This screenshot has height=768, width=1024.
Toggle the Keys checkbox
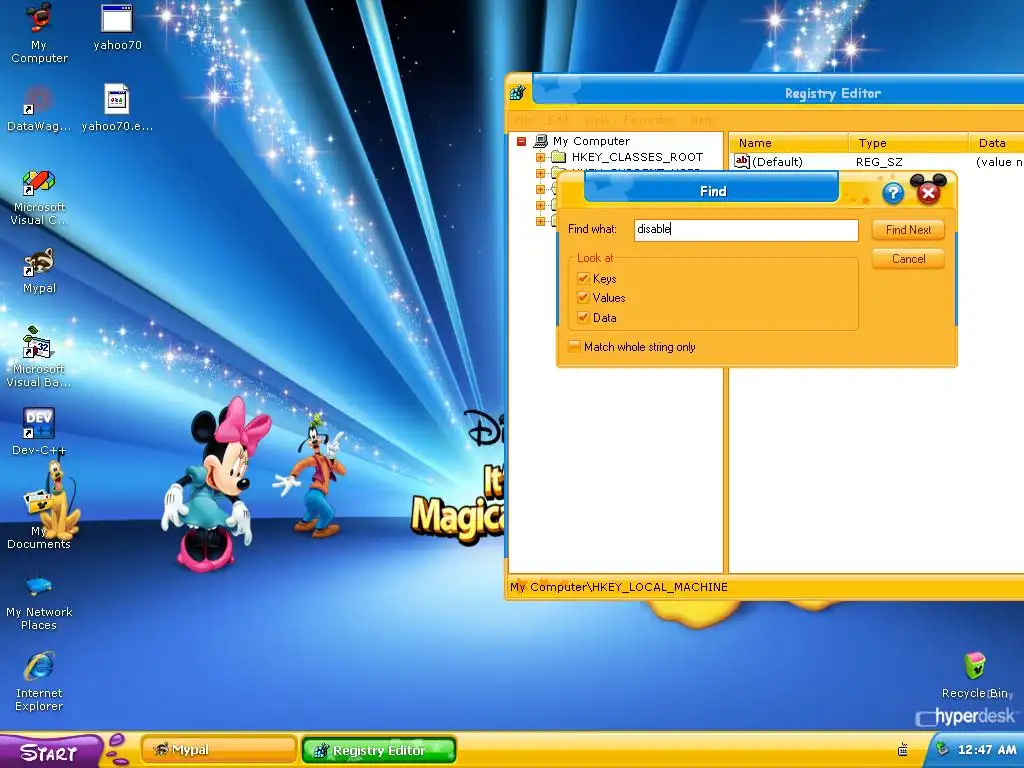(x=583, y=278)
